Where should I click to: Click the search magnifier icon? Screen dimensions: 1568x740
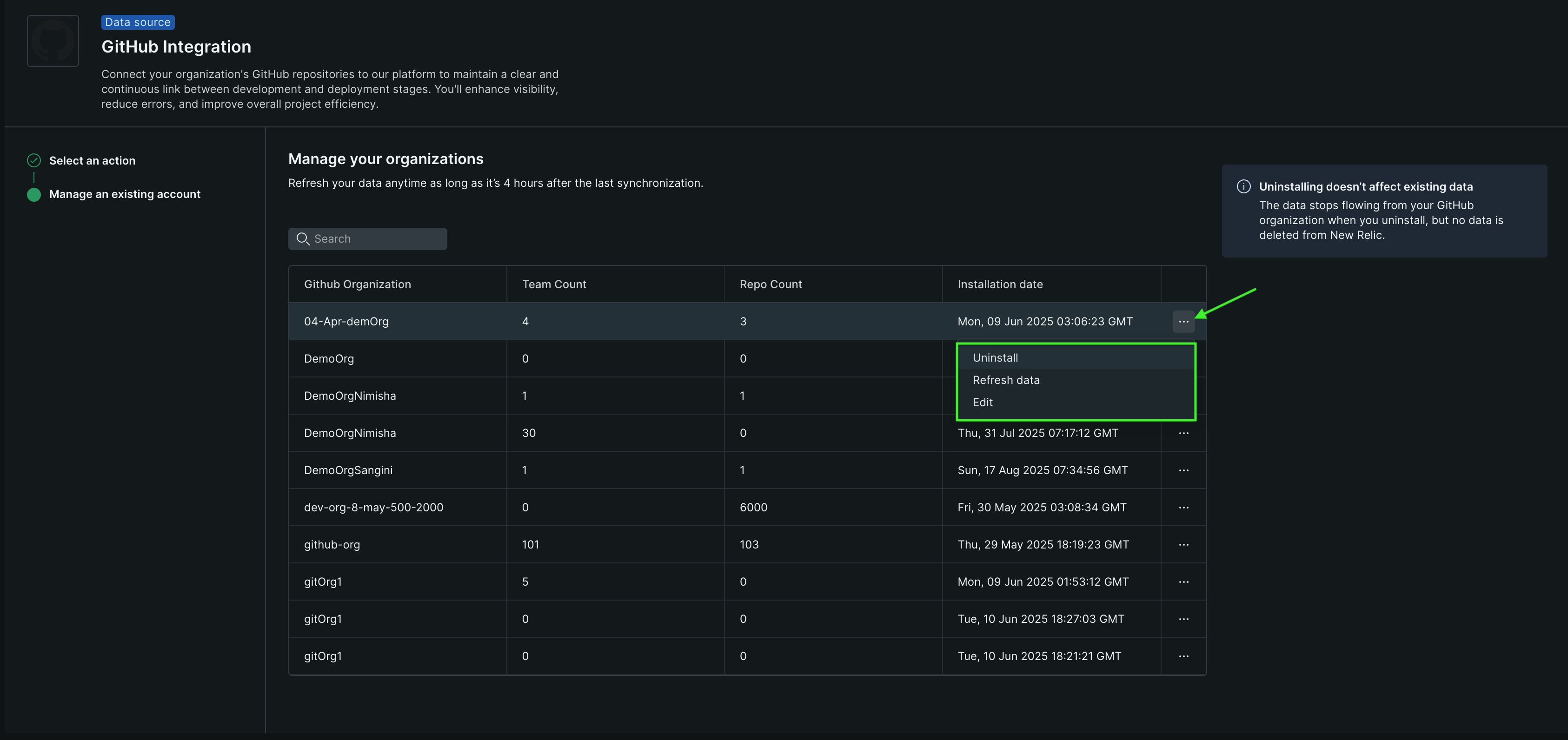(303, 239)
